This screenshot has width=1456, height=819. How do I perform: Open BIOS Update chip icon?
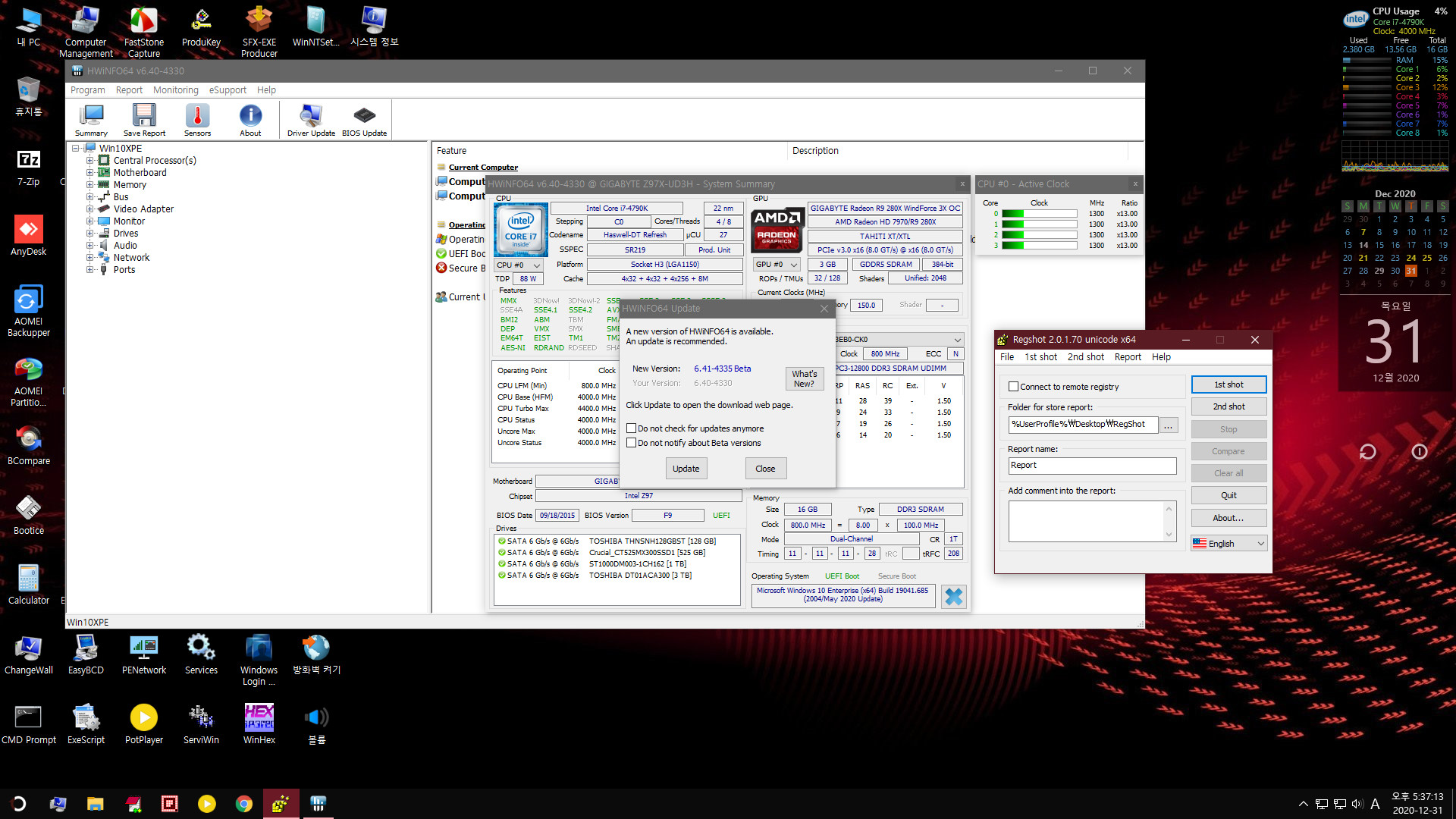point(364,120)
